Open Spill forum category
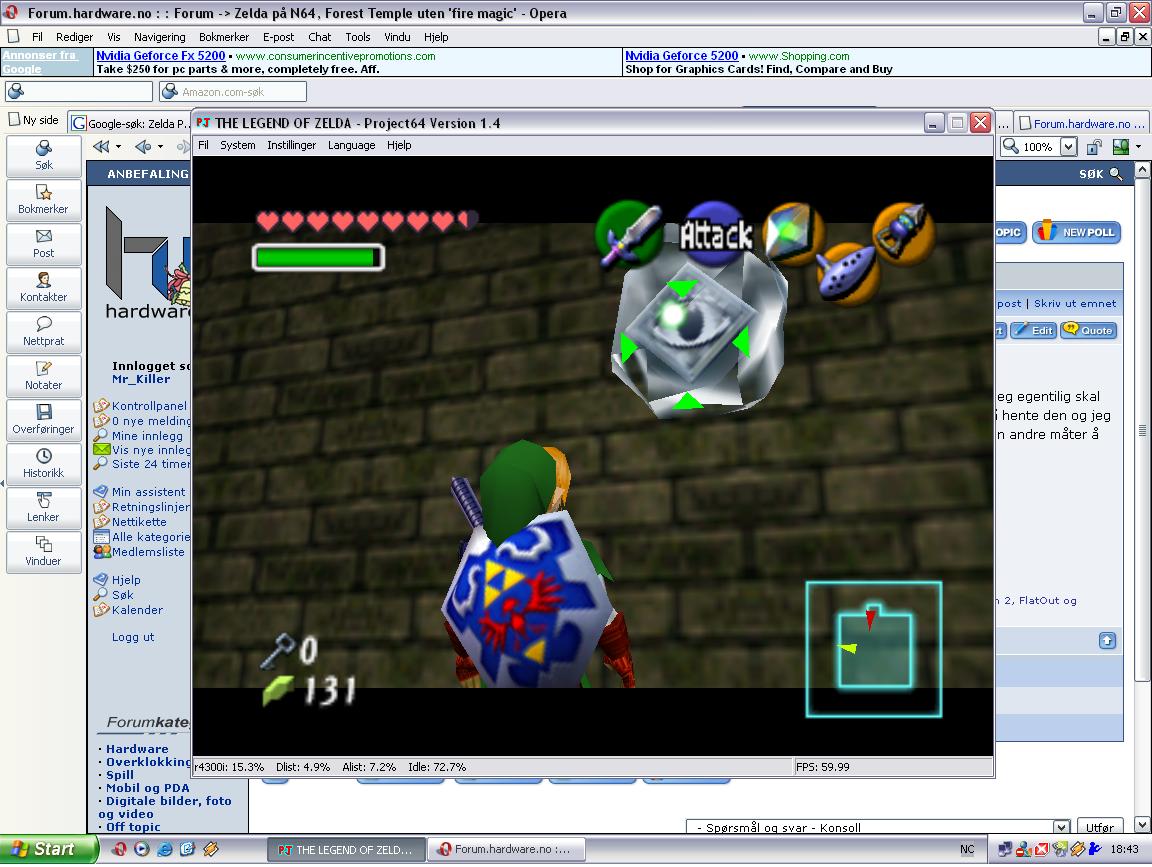1152x867 pixels. (120, 774)
